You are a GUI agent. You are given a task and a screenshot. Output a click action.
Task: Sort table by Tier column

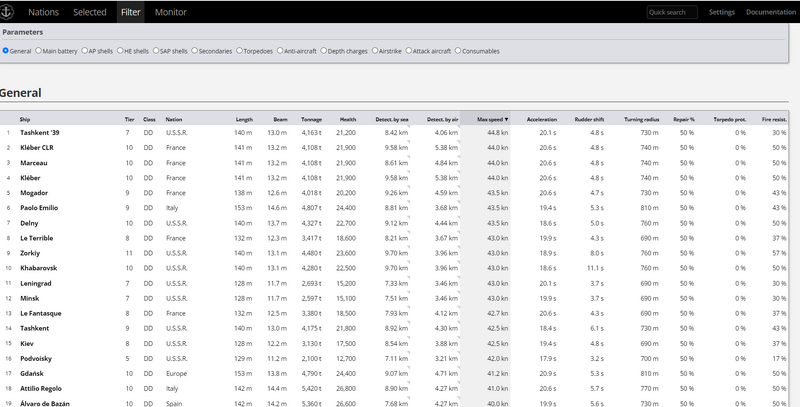pyautogui.click(x=130, y=119)
